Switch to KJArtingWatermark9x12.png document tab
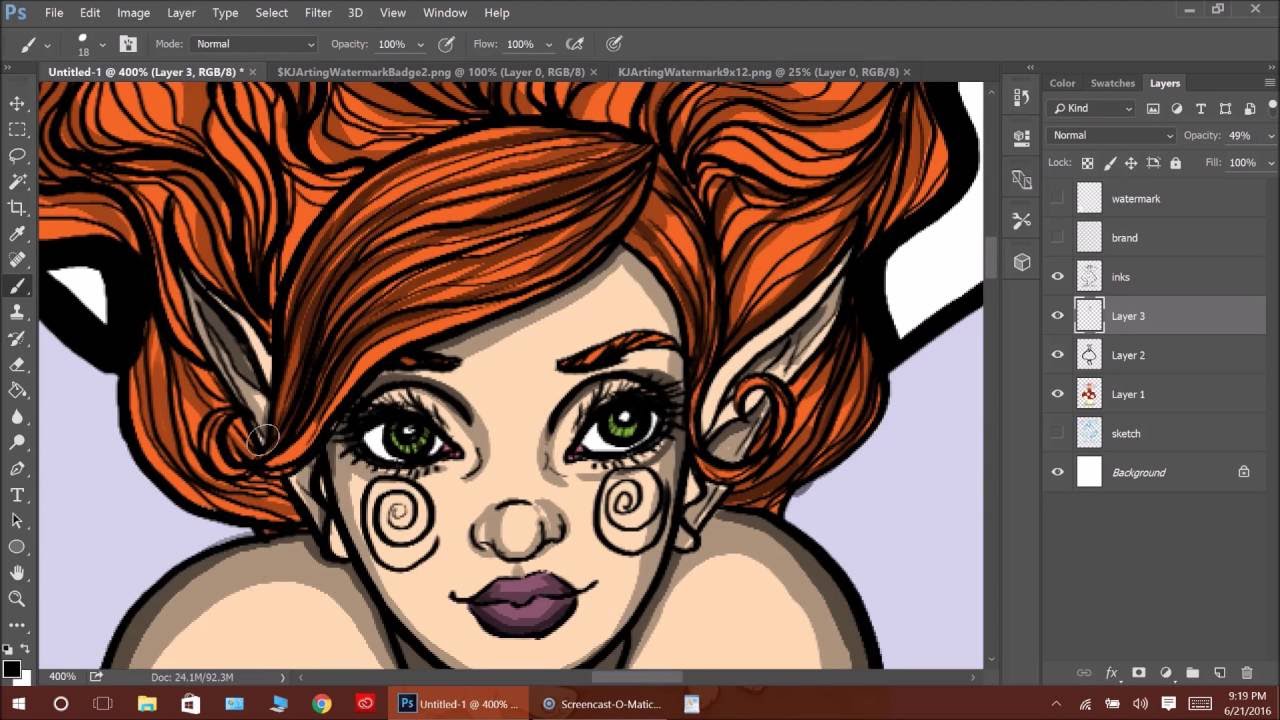 click(x=757, y=72)
